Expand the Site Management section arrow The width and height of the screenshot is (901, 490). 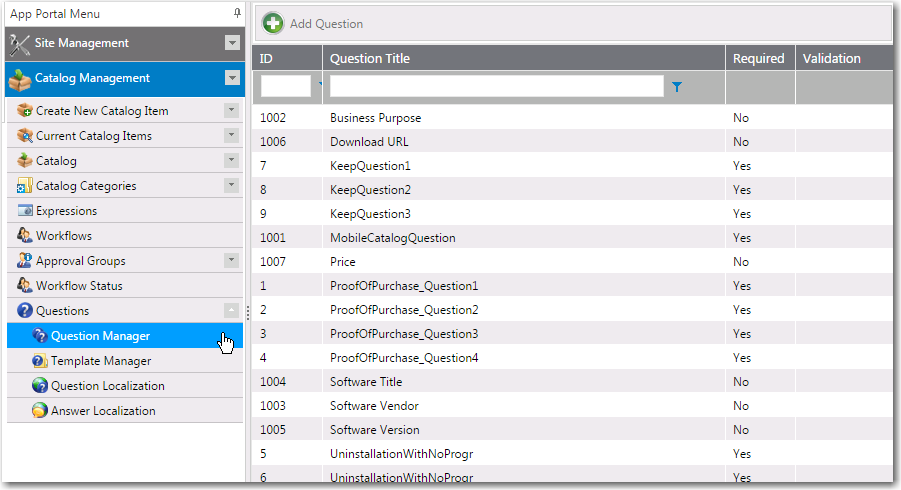click(232, 43)
